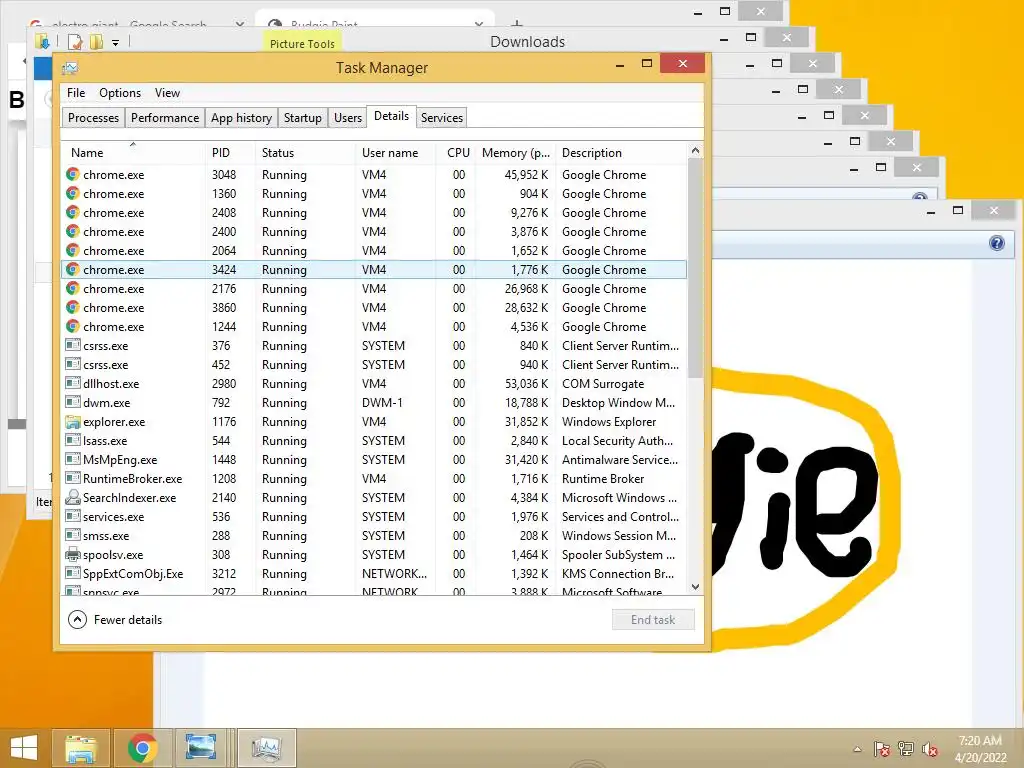Viewport: 1024px width, 768px height.
Task: Click the End task button
Action: (653, 620)
